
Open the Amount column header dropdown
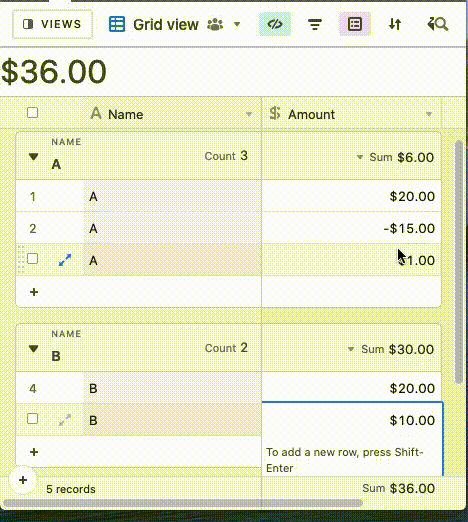point(429,114)
